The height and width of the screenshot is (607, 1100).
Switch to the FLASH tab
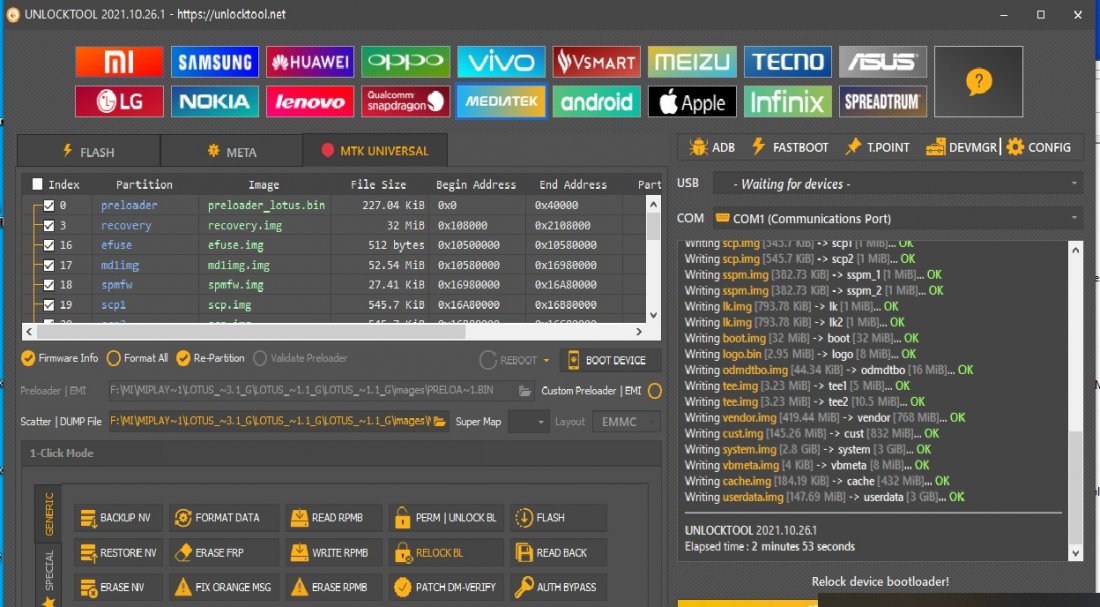[89, 152]
